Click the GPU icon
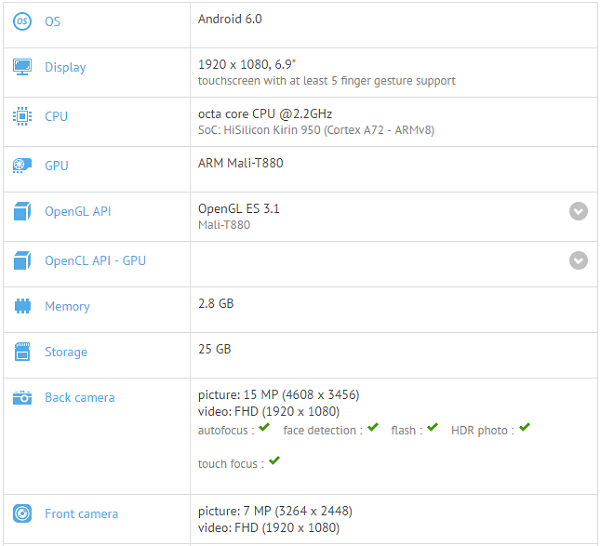 click(x=22, y=165)
